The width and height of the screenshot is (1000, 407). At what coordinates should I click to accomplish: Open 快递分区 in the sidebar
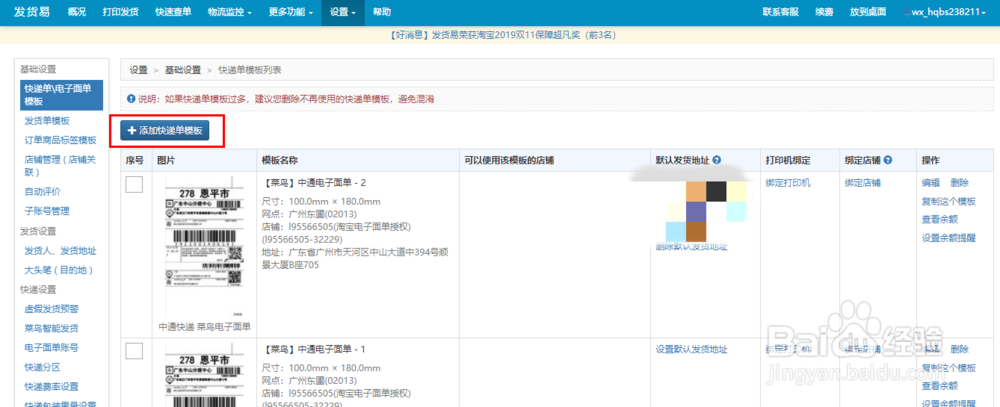pos(42,367)
